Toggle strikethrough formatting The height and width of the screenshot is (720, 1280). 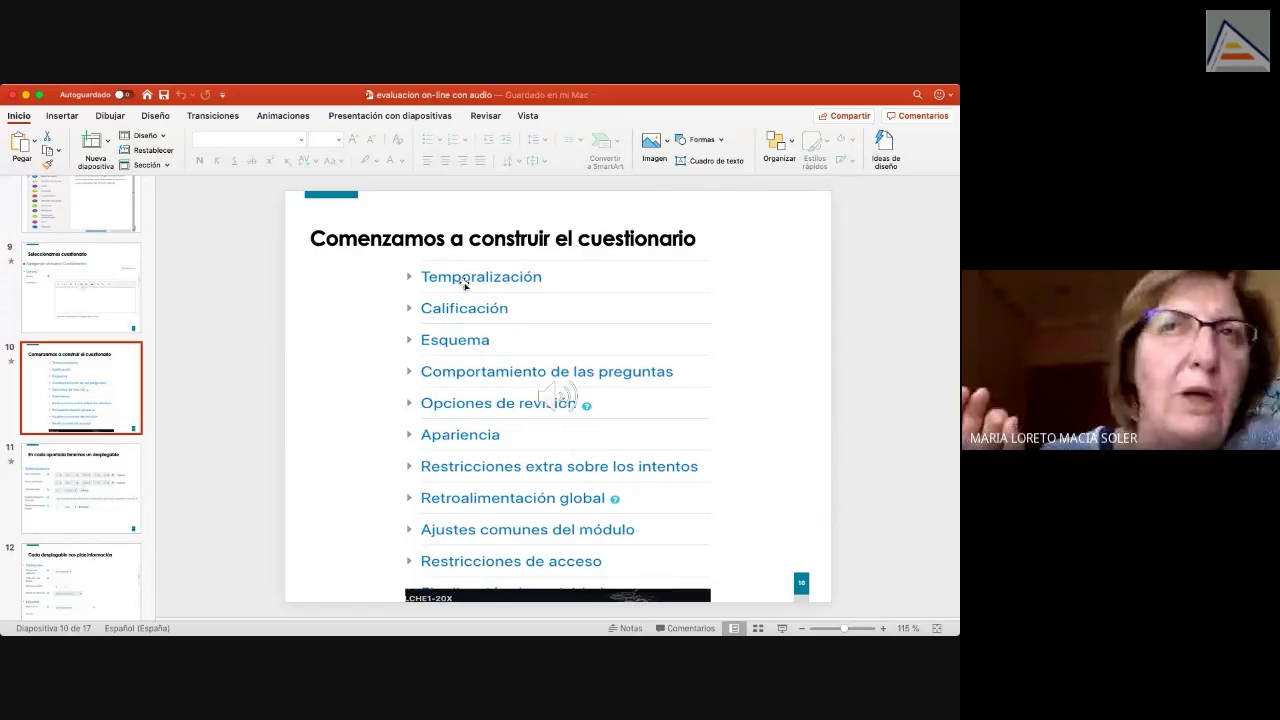click(x=252, y=161)
